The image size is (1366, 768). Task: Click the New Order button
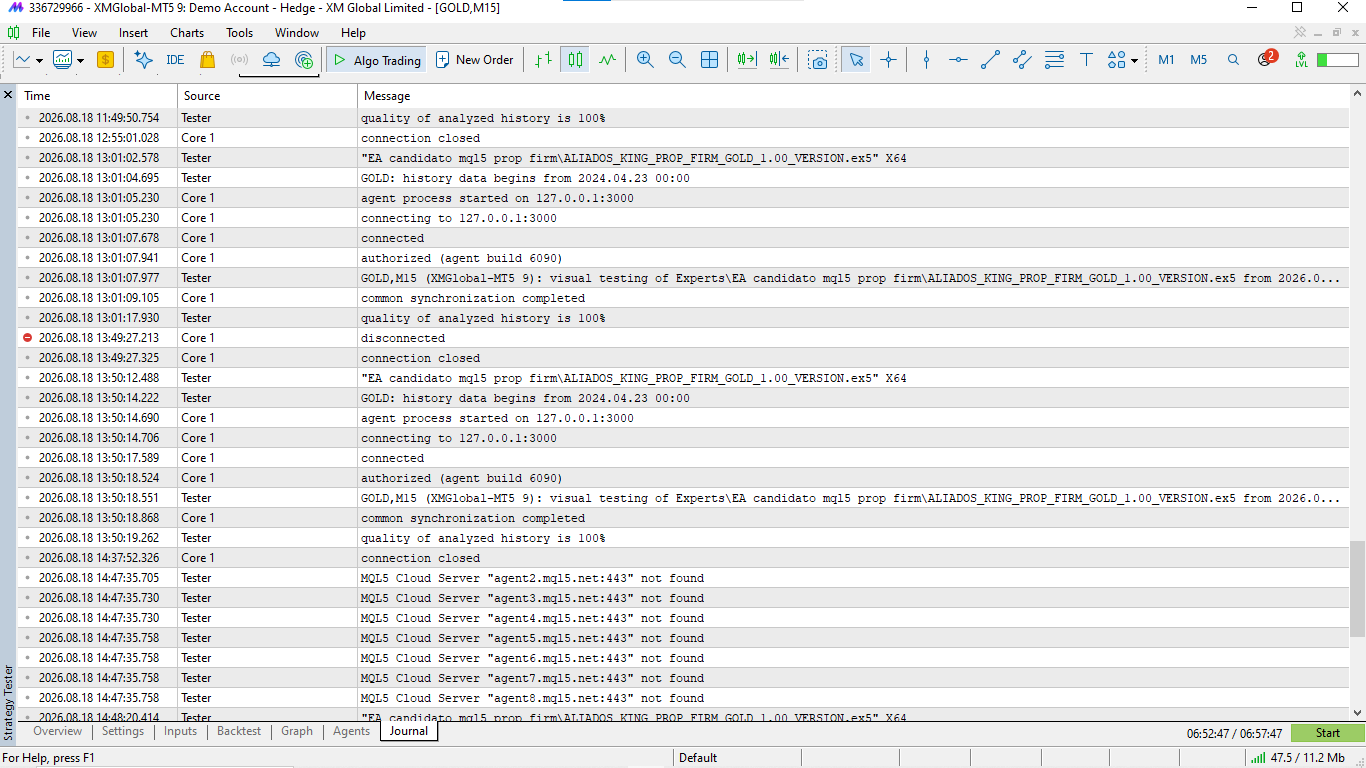click(x=475, y=60)
